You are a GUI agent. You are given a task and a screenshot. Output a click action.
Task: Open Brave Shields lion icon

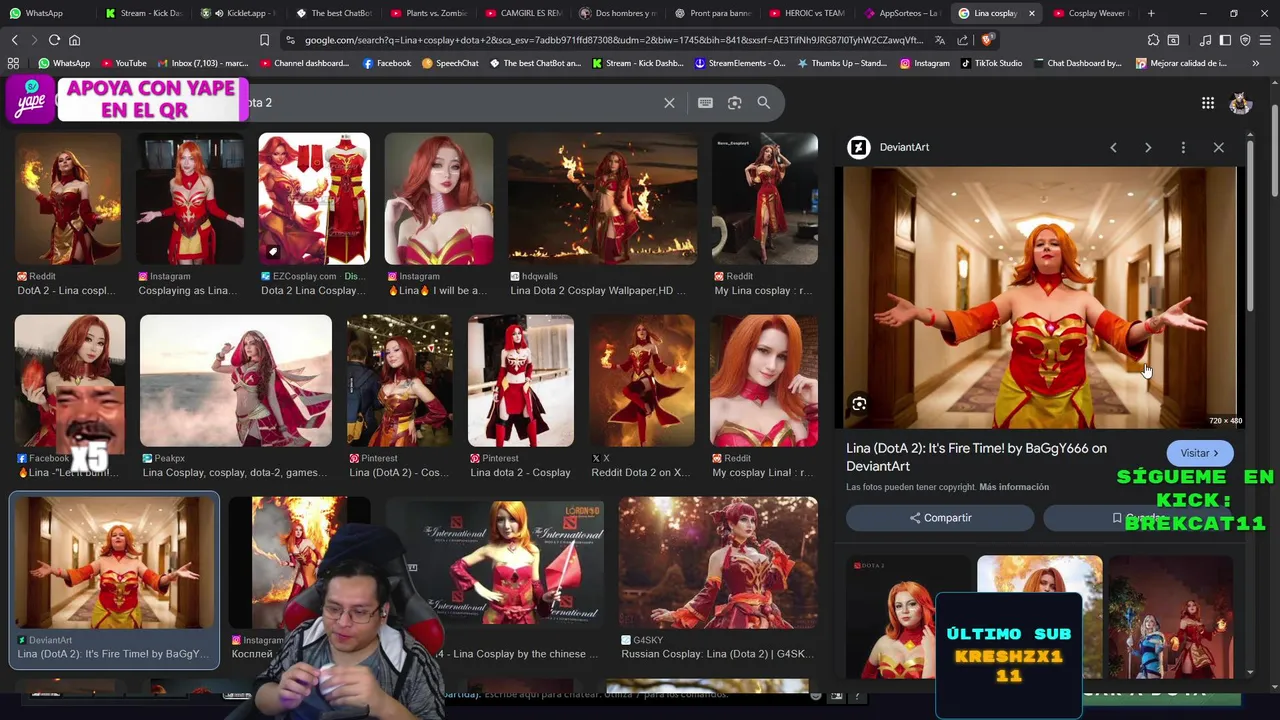tap(987, 40)
